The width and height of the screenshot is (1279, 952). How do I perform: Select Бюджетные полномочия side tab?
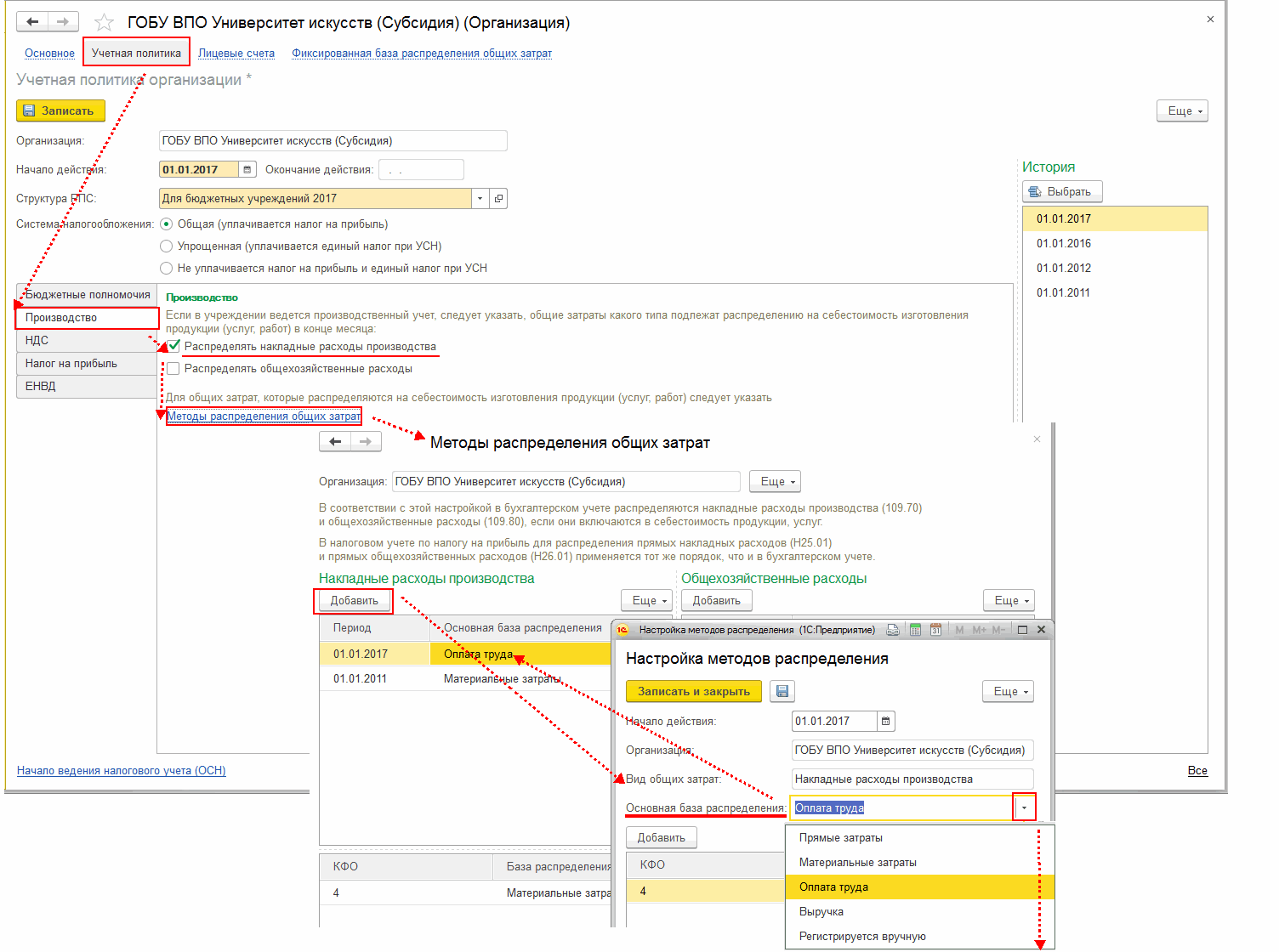click(x=87, y=295)
